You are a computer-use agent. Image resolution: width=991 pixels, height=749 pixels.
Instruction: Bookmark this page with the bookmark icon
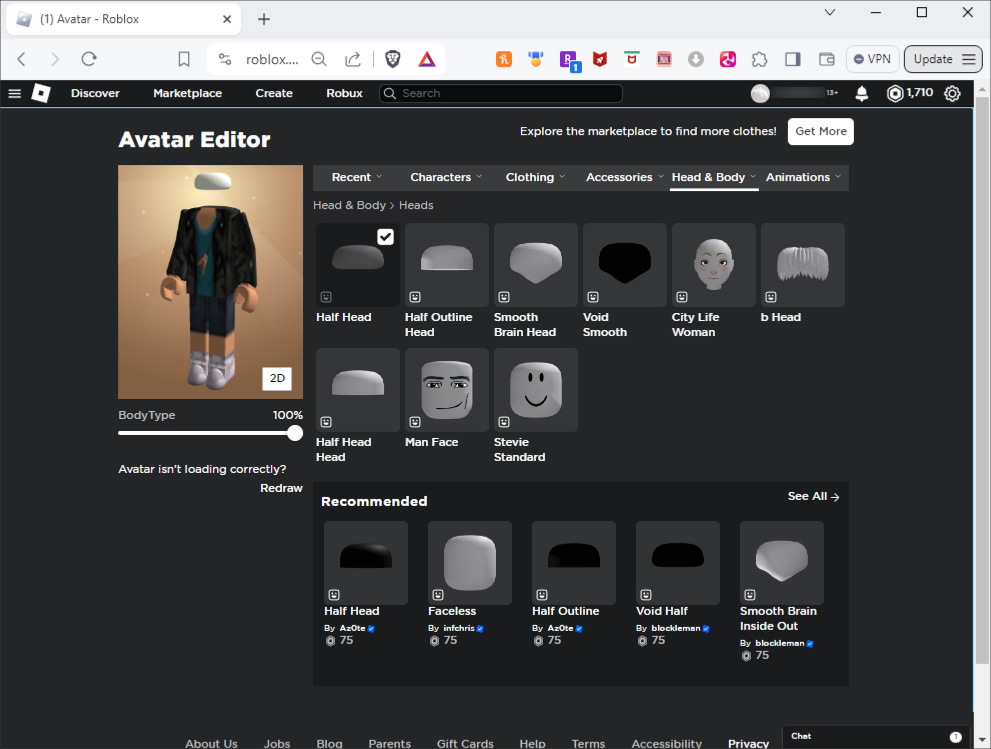(184, 59)
